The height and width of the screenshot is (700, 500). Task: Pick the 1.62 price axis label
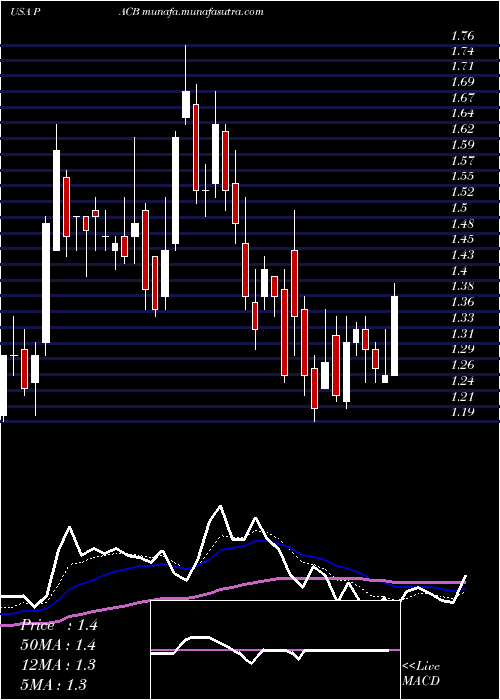click(462, 129)
